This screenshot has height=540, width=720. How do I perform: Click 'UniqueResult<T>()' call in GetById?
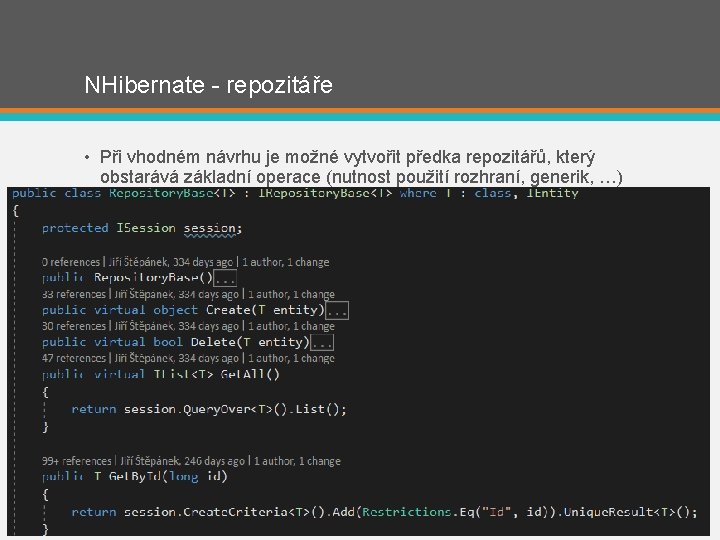pyautogui.click(x=626, y=512)
